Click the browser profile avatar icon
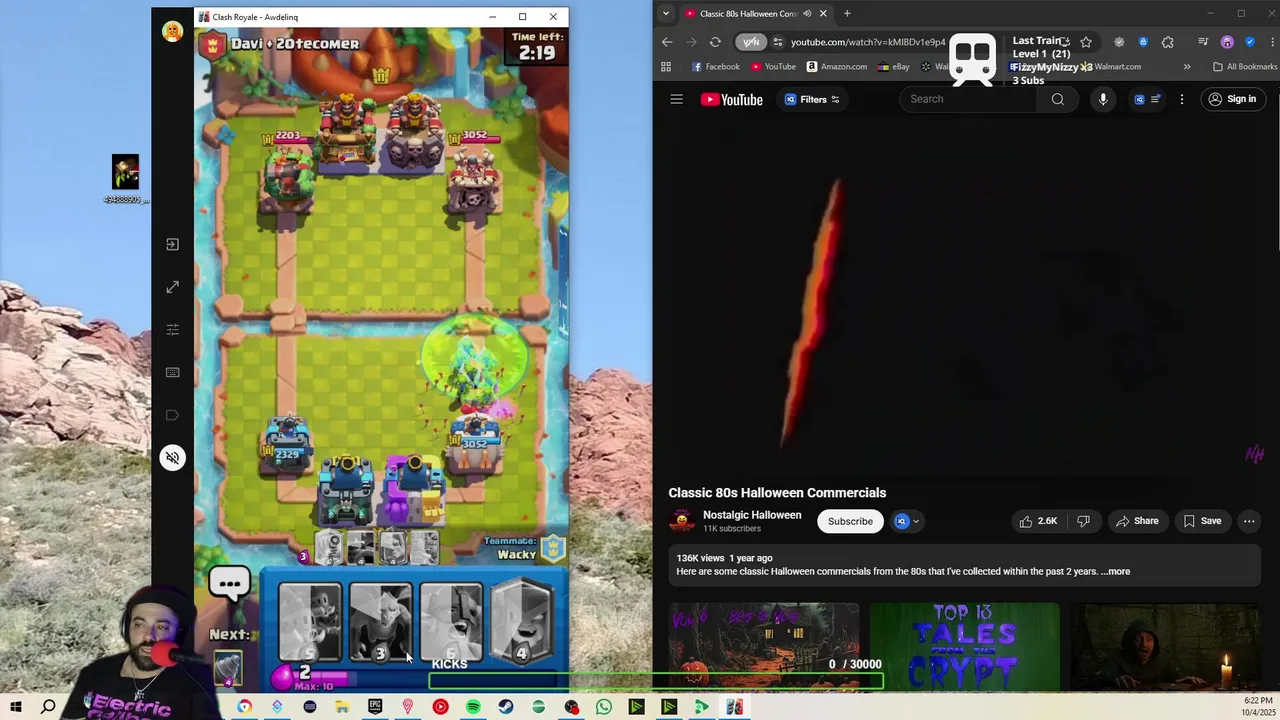This screenshot has height=720, width=1280. (x=1227, y=42)
